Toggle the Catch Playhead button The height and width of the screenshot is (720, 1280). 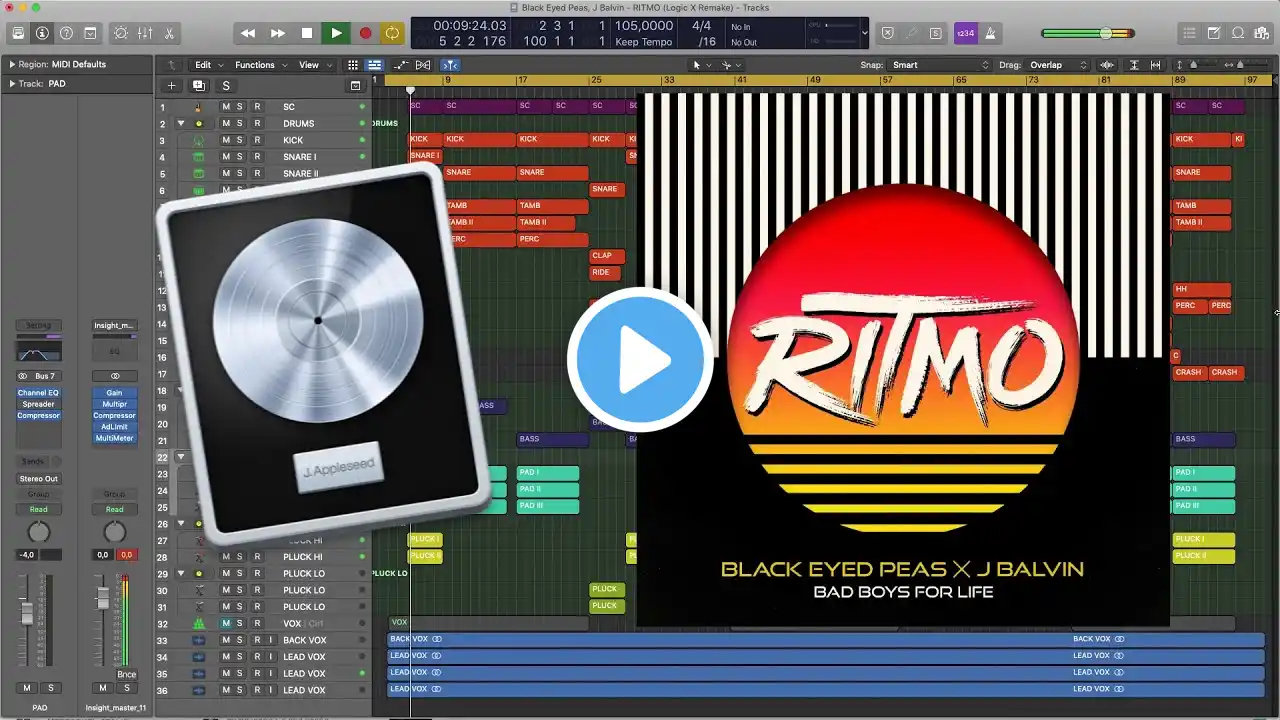point(450,65)
